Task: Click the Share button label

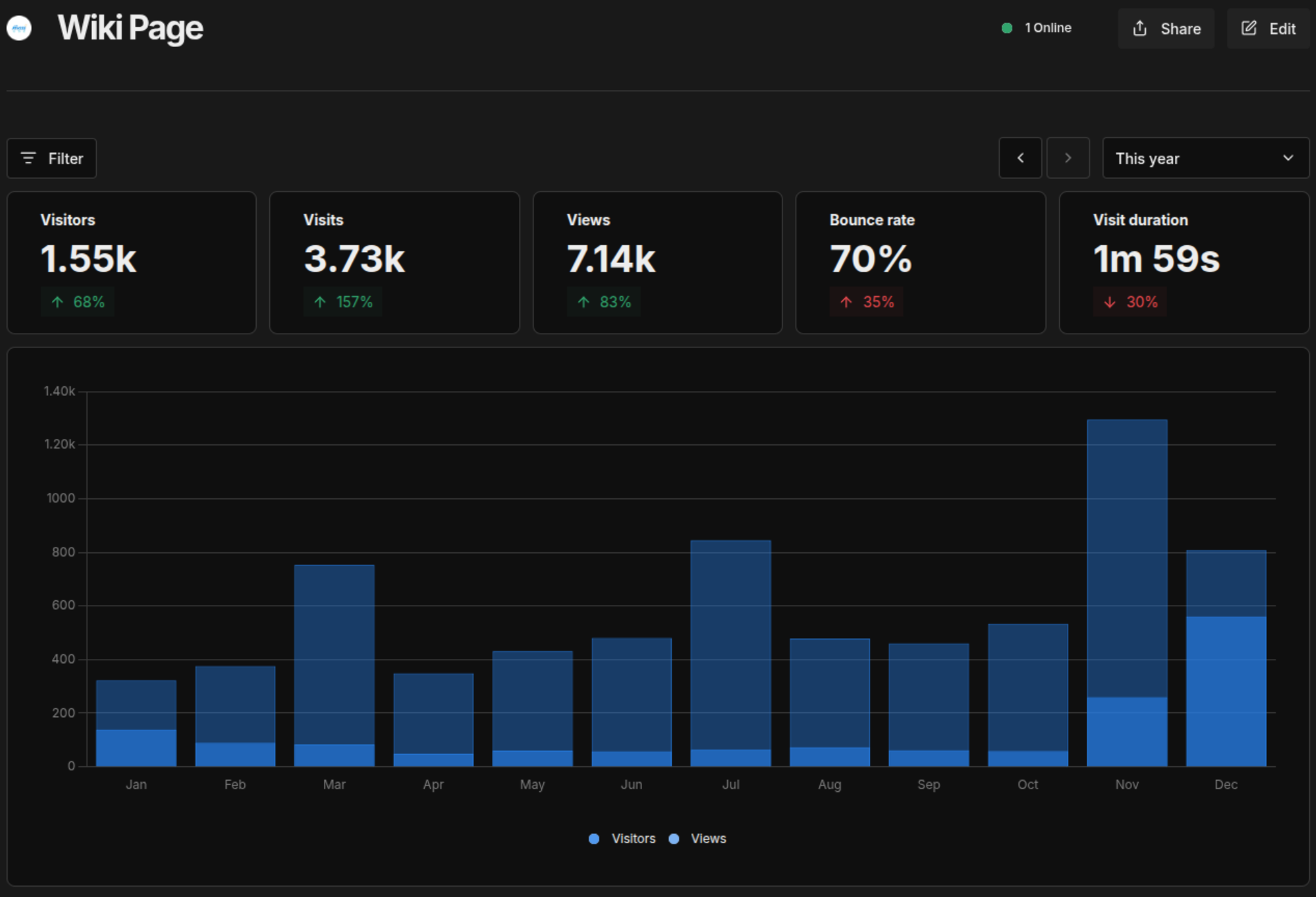Action: [x=1180, y=29]
